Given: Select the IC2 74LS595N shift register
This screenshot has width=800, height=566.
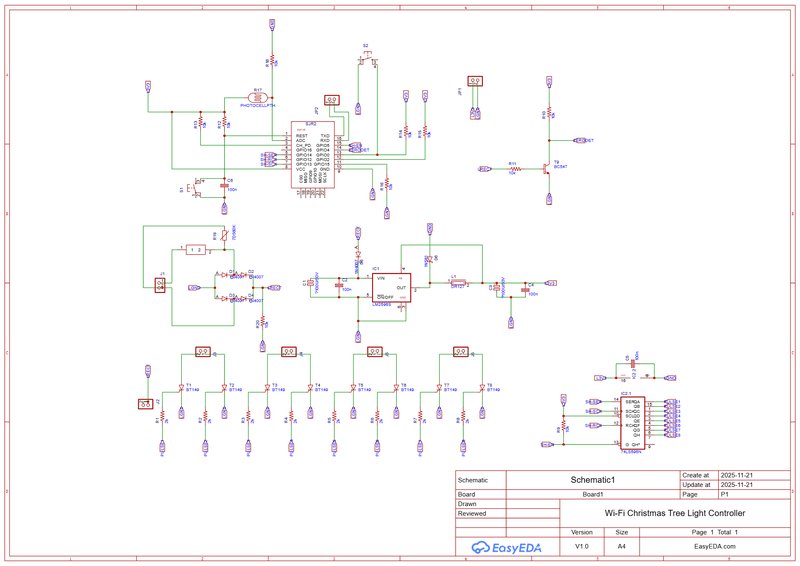Looking at the screenshot, I should (633, 423).
